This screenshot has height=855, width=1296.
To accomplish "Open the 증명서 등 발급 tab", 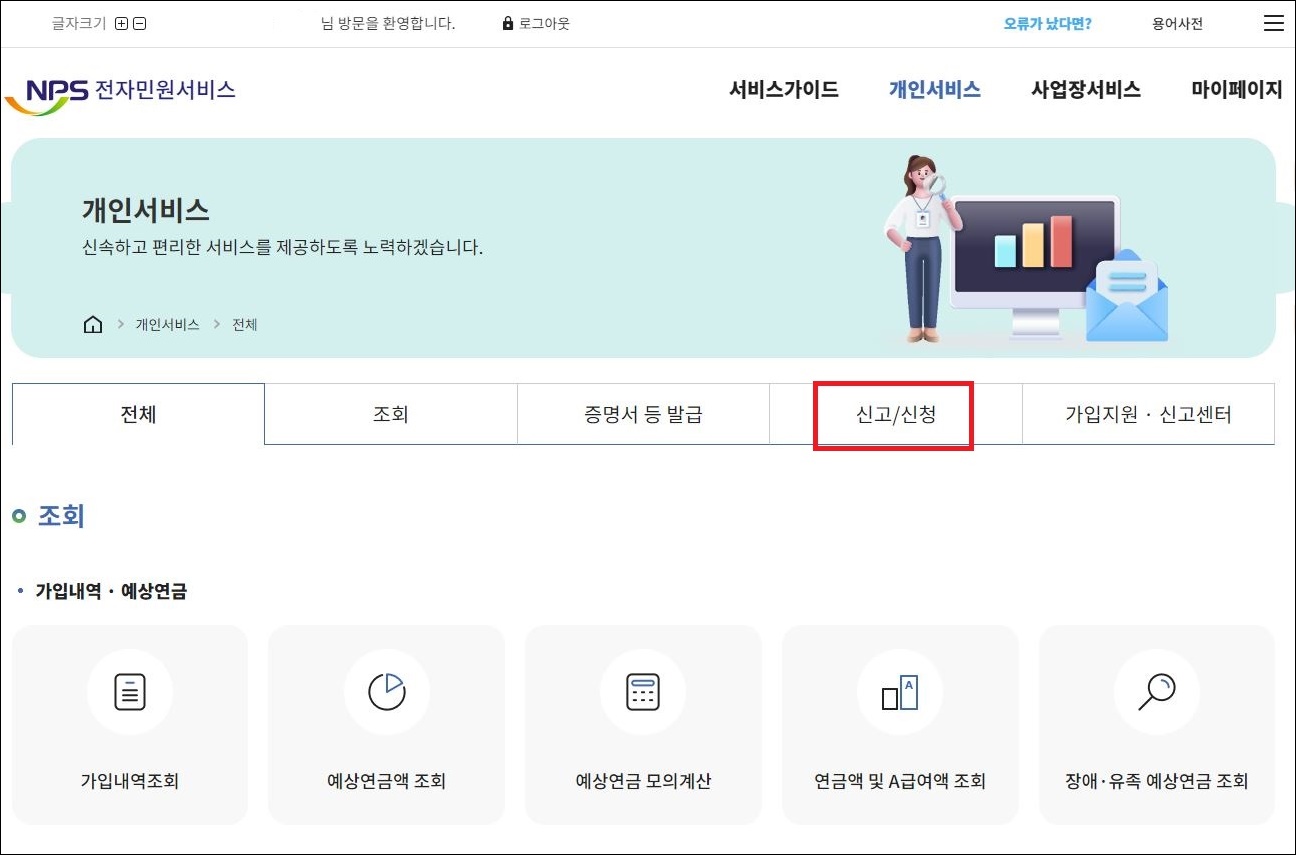I will tap(641, 414).
